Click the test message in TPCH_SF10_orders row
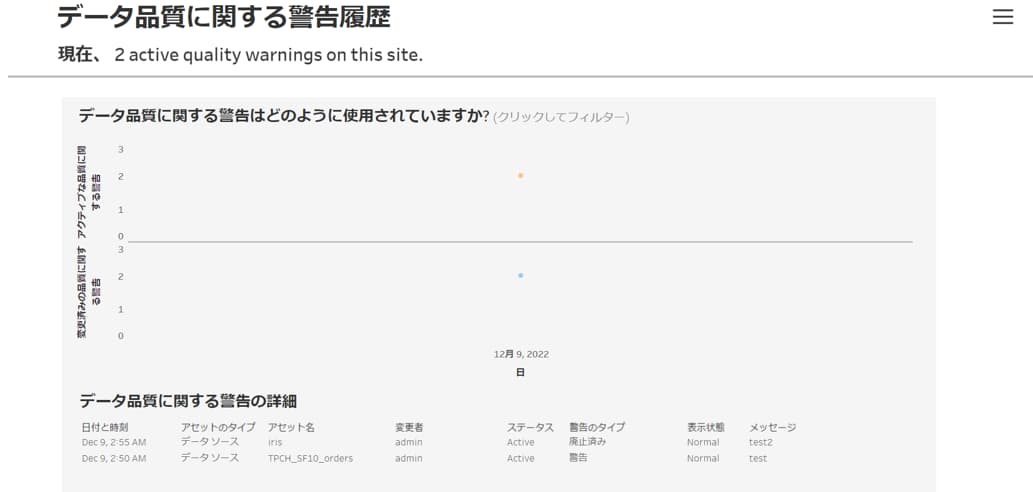 [758, 458]
